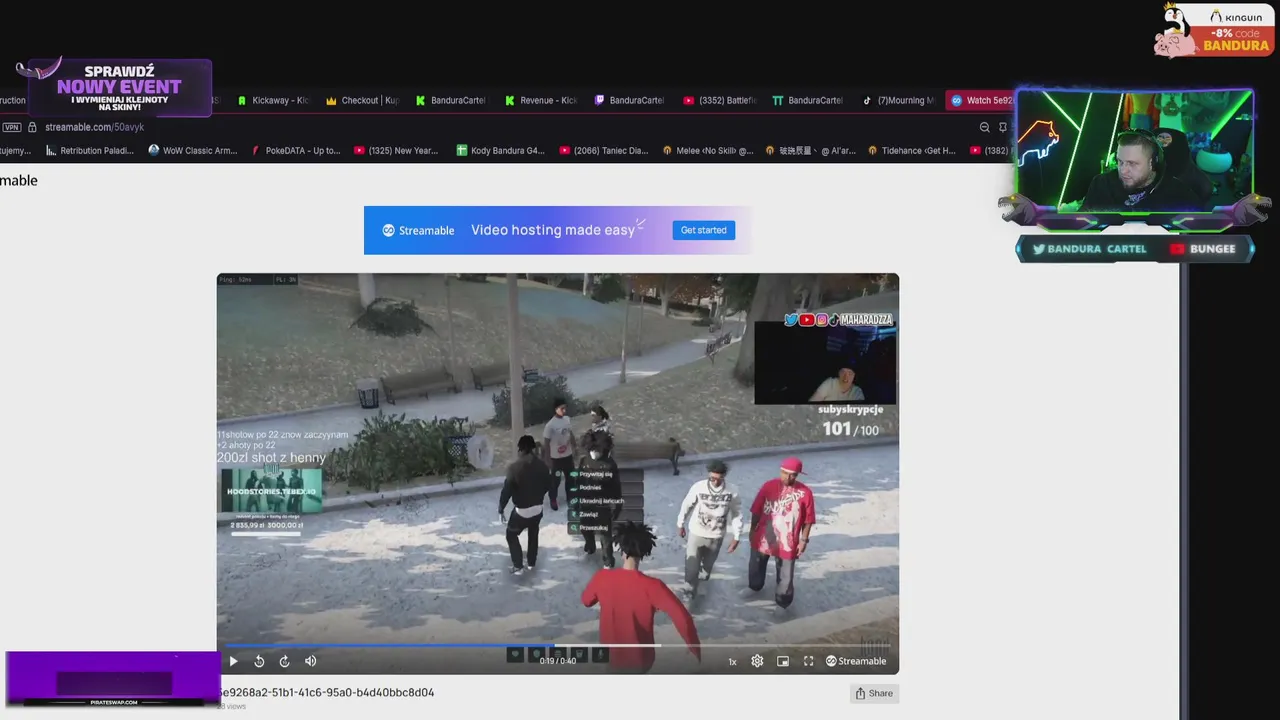The image size is (1280, 720).
Task: Click the Bandura Cartel Twitter label
Action: [x=1090, y=249]
